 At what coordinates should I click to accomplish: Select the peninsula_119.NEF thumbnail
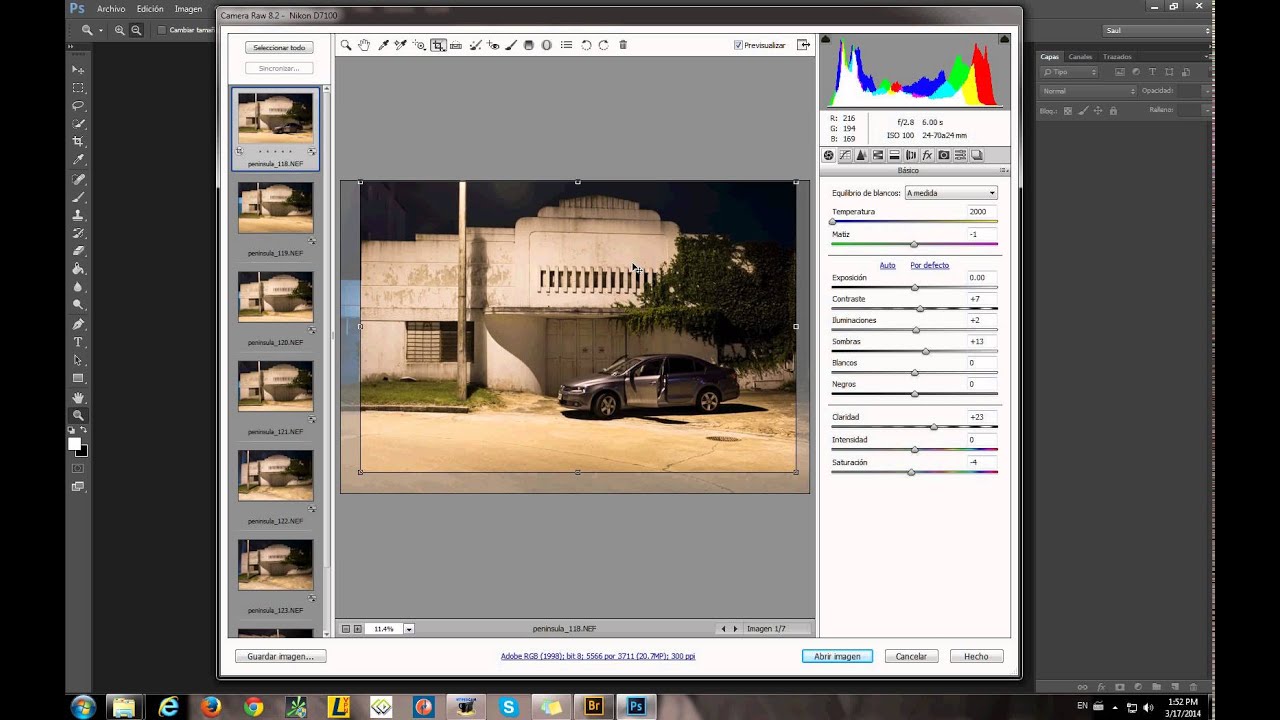[x=275, y=208]
